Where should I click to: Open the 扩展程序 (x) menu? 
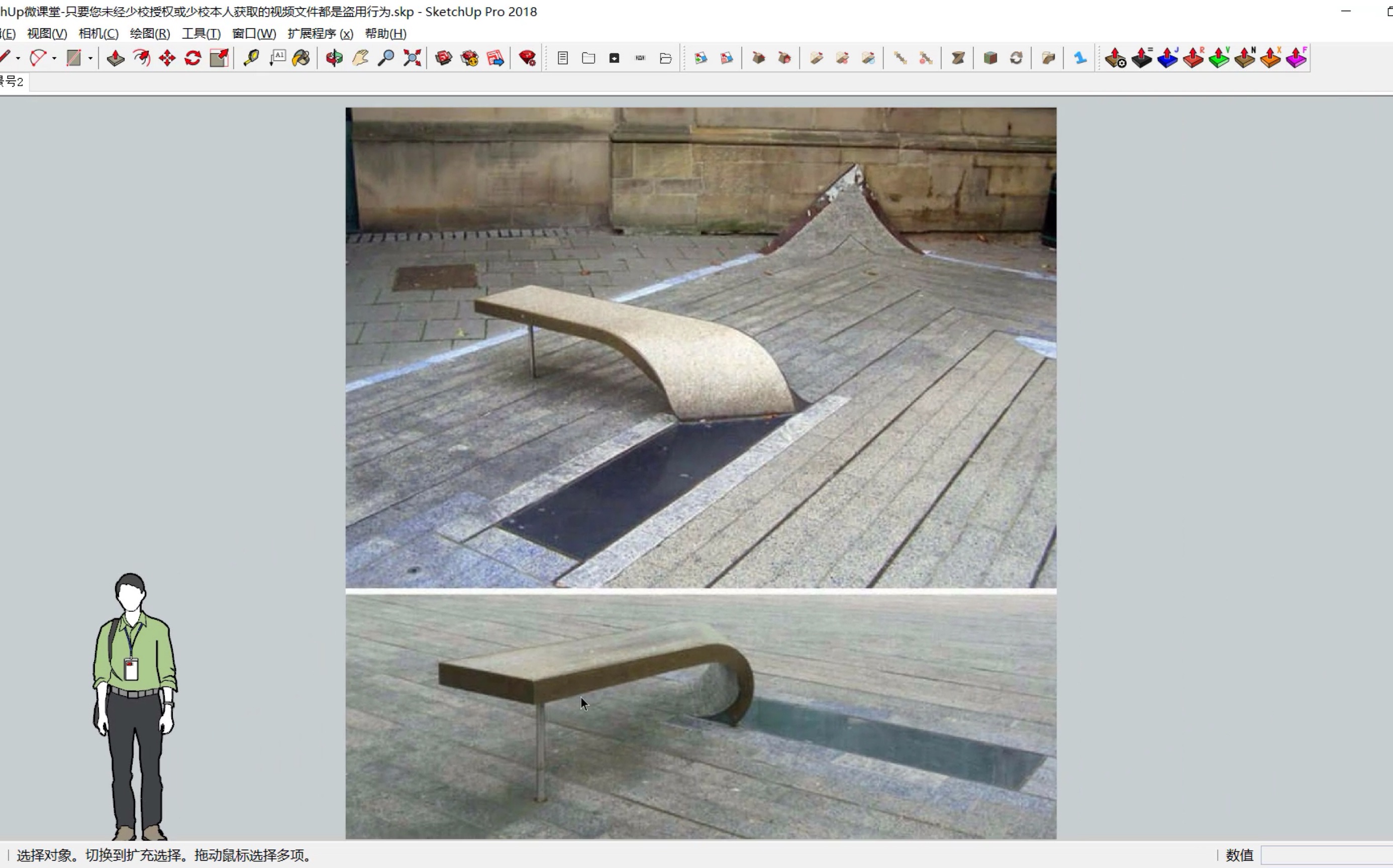[321, 34]
